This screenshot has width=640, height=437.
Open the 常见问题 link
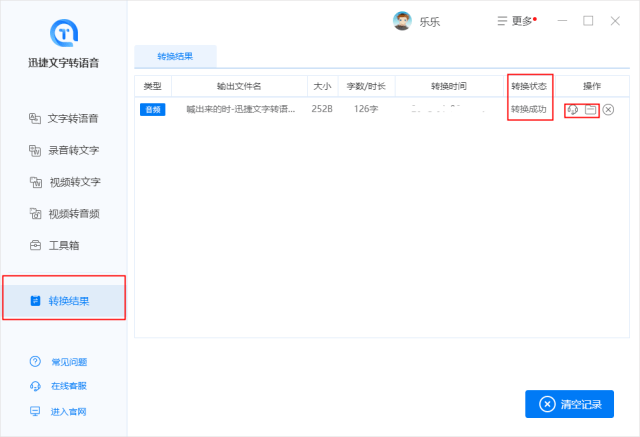pos(69,362)
